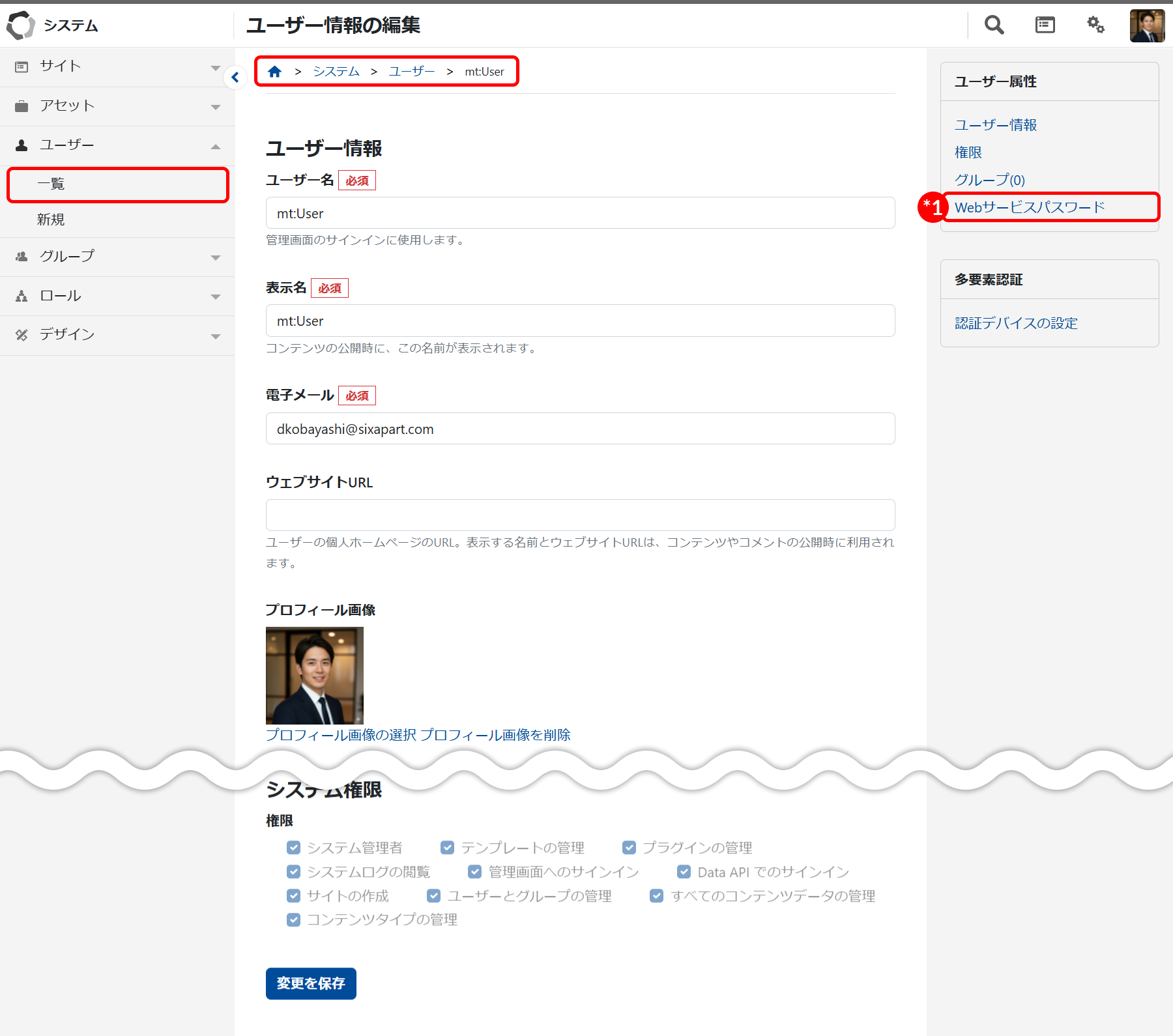Click the search magnifier icon in header
The image size is (1173, 1036).
pos(994,25)
